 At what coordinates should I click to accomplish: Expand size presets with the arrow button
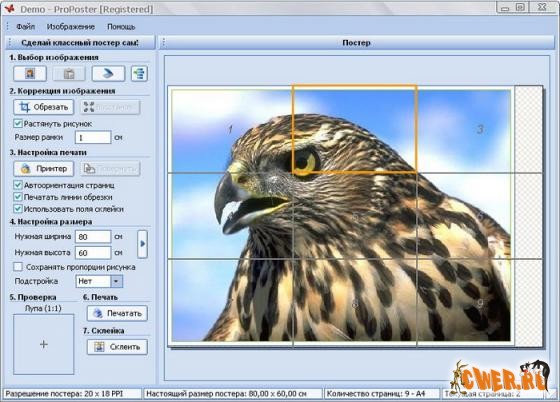[x=142, y=244]
